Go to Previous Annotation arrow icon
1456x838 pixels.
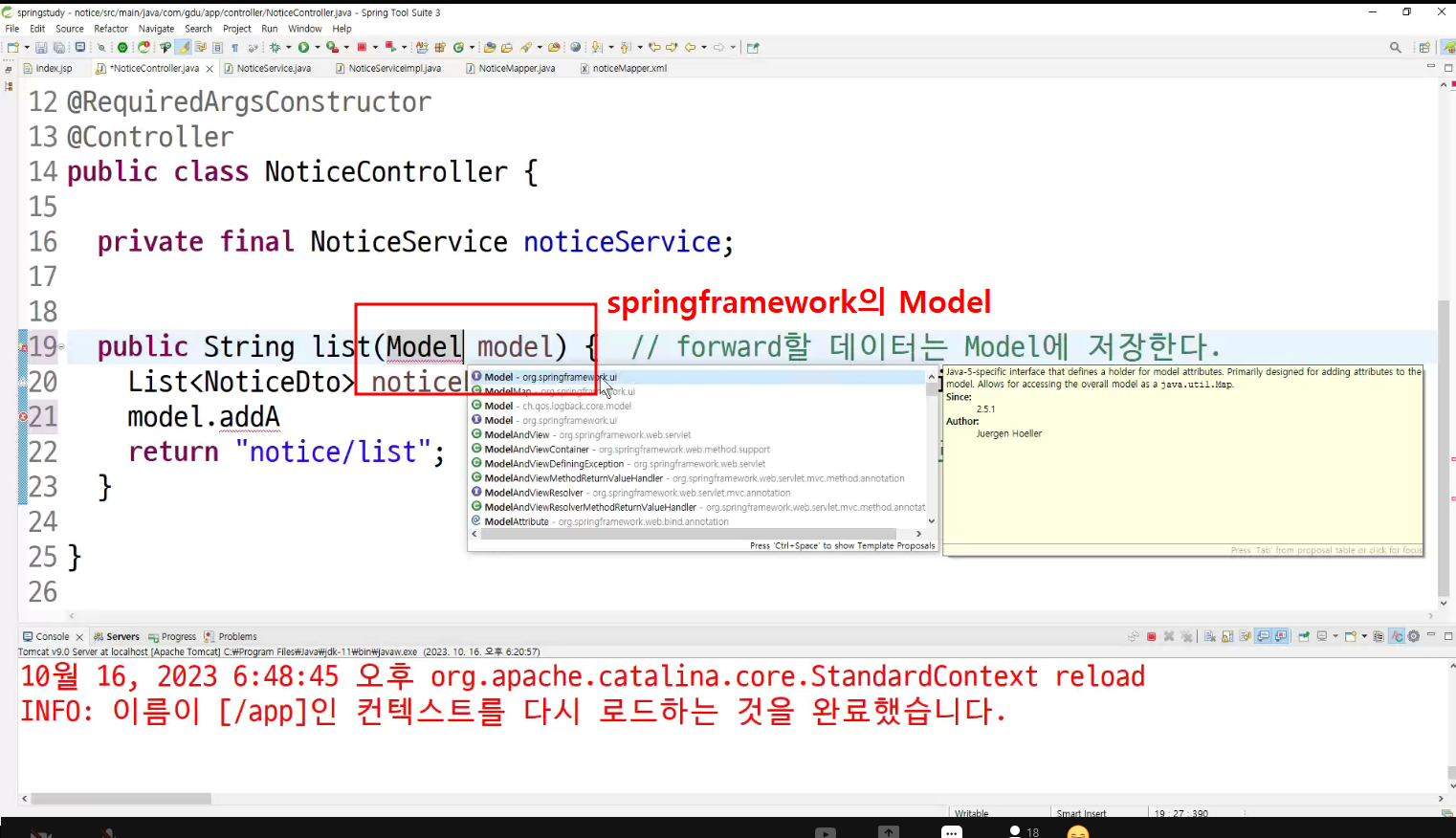pyautogui.click(x=625, y=47)
